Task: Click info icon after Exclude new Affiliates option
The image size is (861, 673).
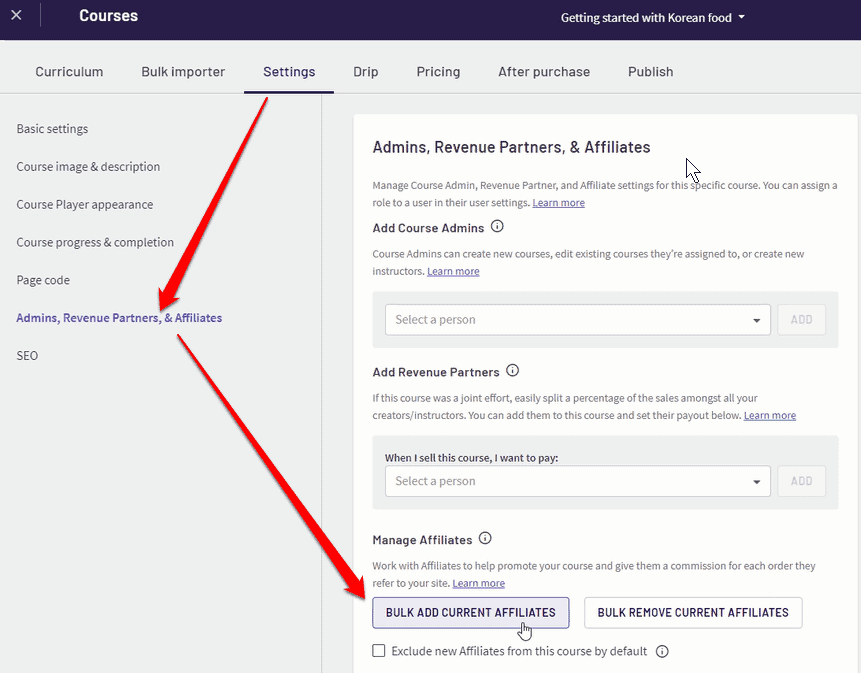Action: click(x=662, y=651)
